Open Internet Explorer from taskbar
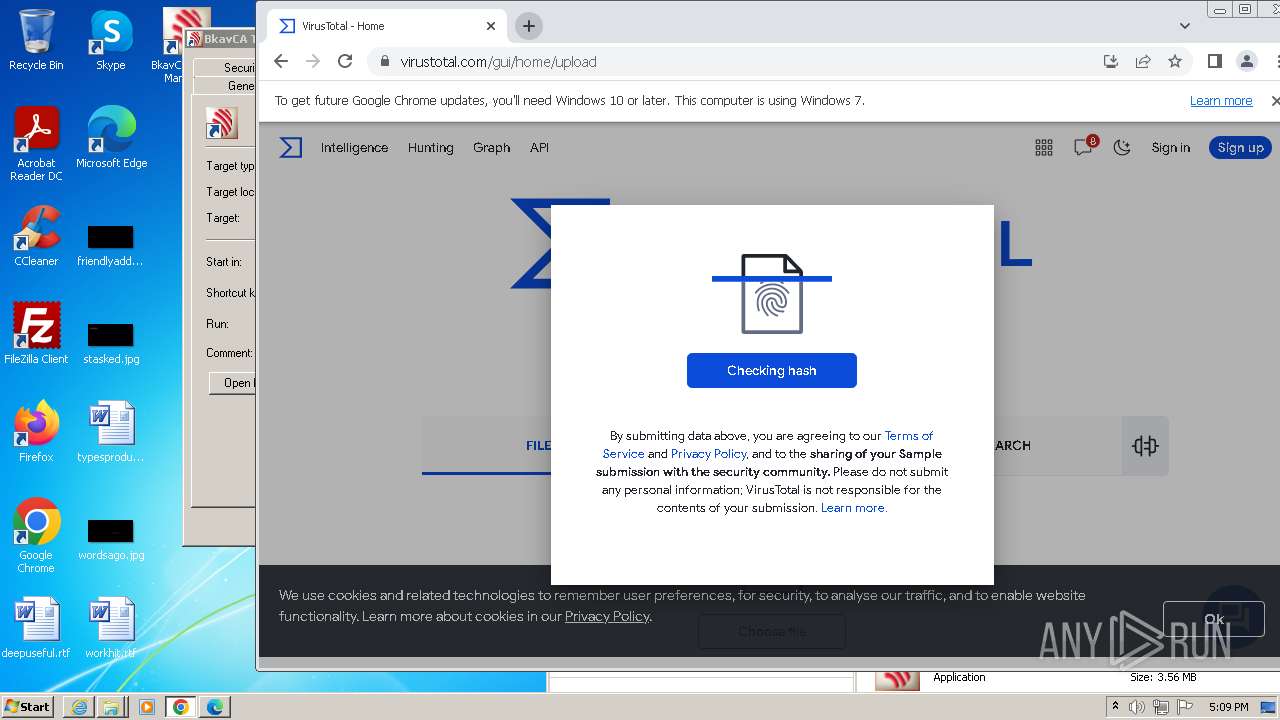The width and height of the screenshot is (1280, 720). tap(79, 707)
